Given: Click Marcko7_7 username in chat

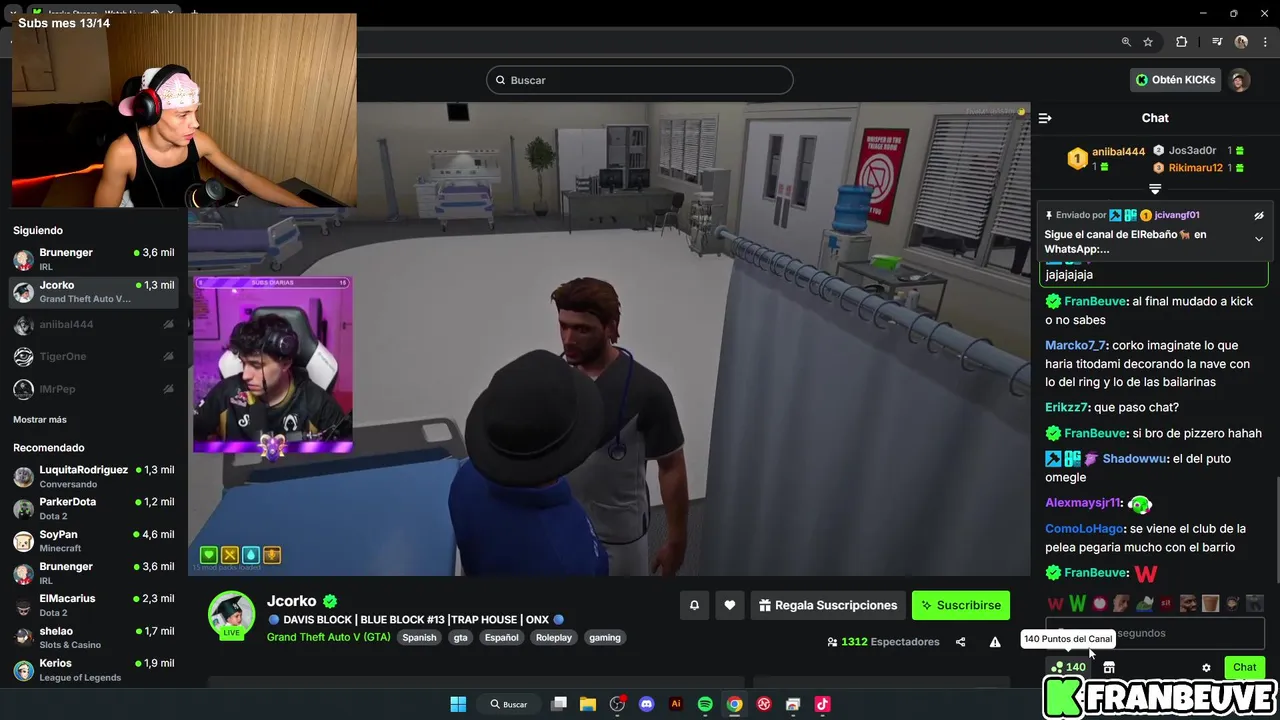Looking at the screenshot, I should point(1075,345).
